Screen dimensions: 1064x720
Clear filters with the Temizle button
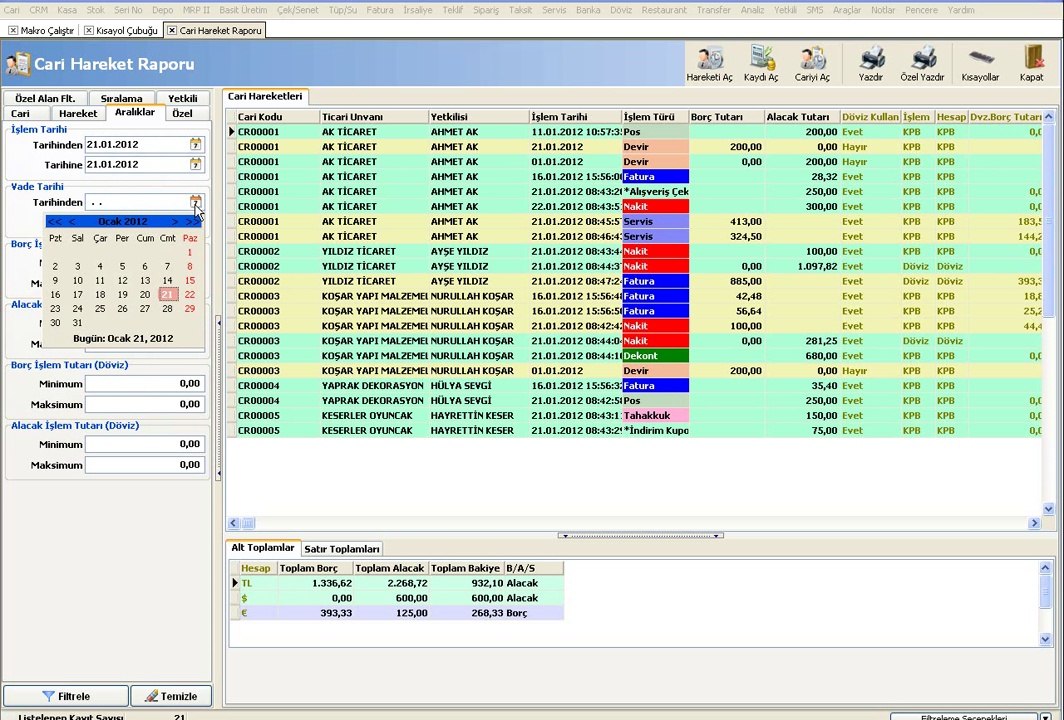[171, 696]
